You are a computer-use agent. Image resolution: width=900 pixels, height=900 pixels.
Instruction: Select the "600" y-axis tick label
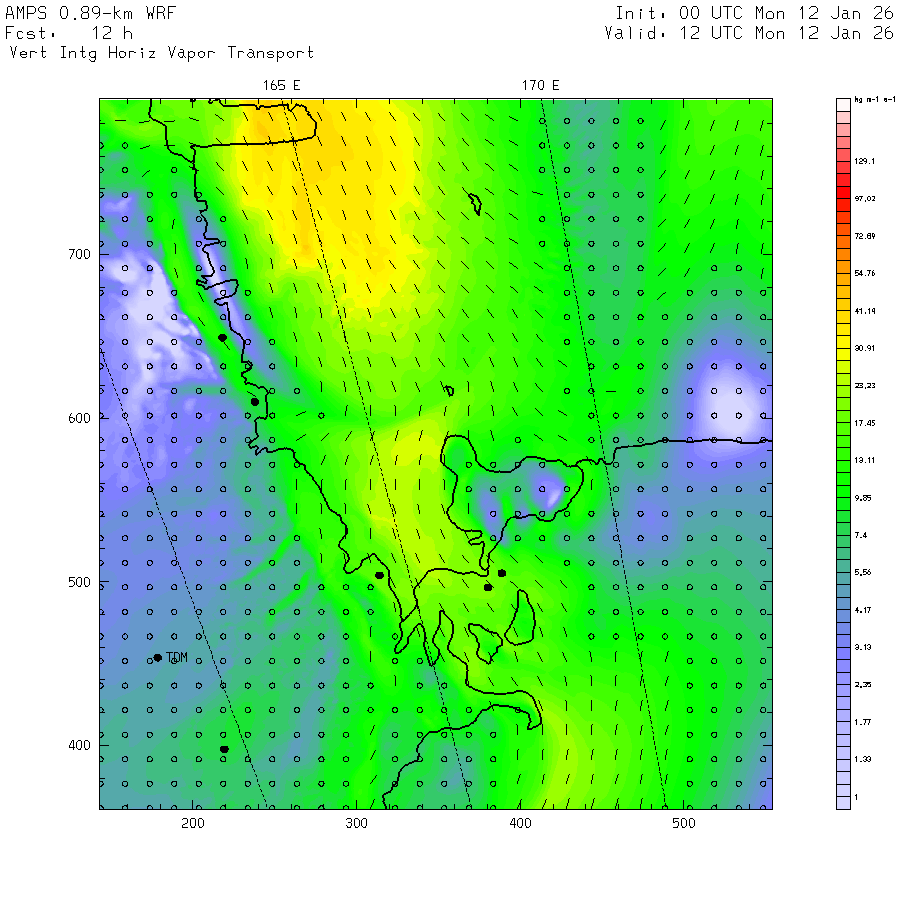click(x=79, y=418)
